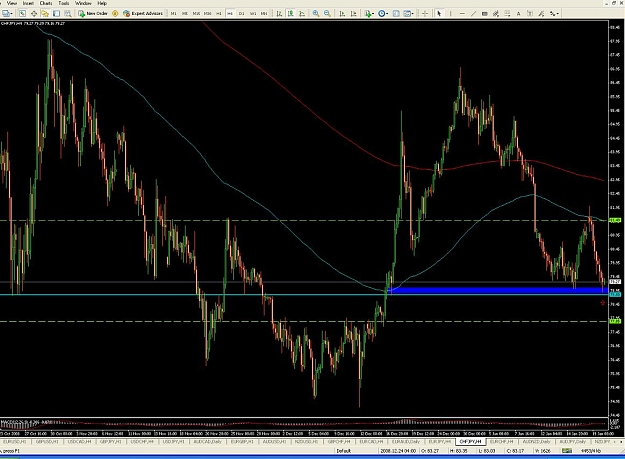Click the yellow MetaEditor icon
Screen dimensions: 625x459
point(115,14)
